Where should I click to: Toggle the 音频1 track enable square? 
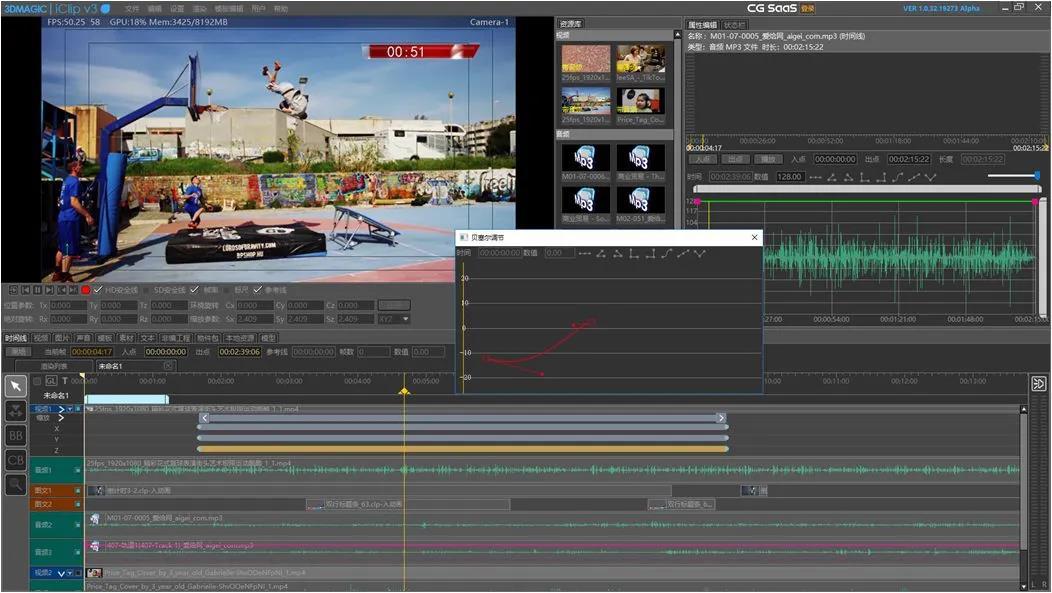pyautogui.click(x=78, y=470)
